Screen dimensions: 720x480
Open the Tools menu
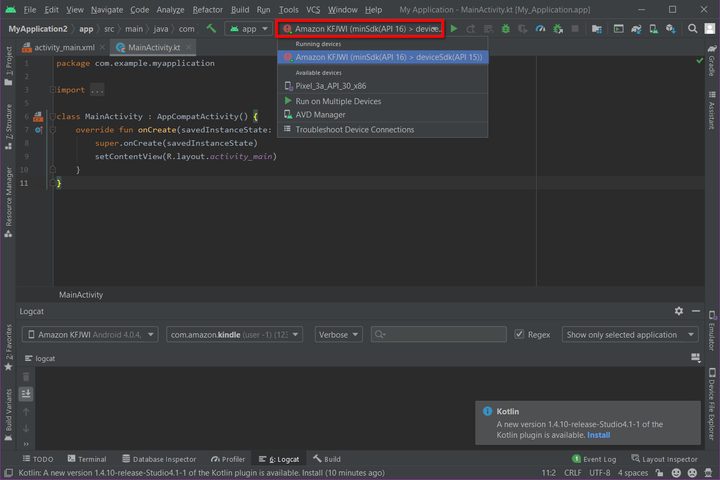pos(288,9)
